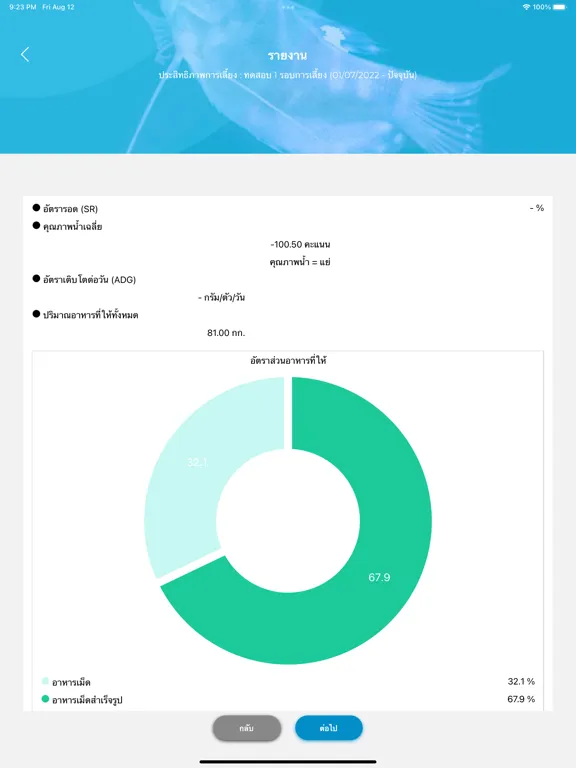The height and width of the screenshot is (768, 576).
Task: Click the ปริมาณอาหารที่ให้ทั้งหมด label
Action: pyautogui.click(x=91, y=315)
